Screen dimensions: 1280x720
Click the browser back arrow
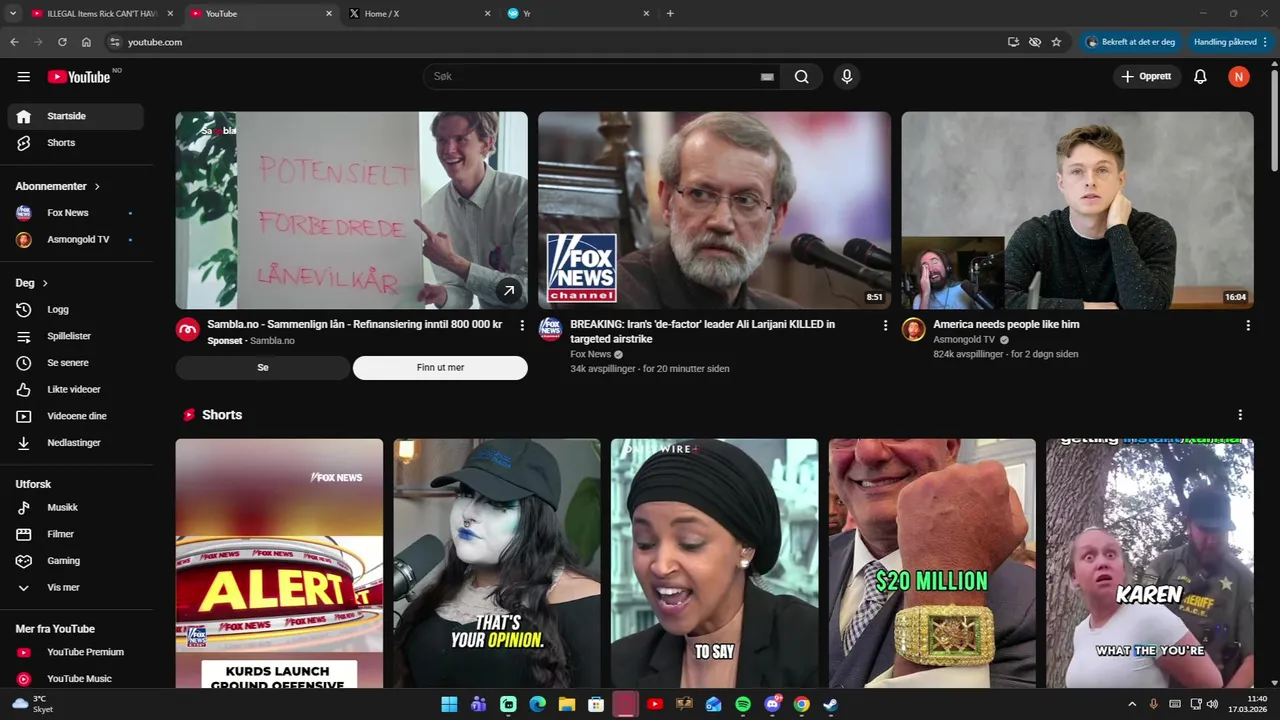14,42
